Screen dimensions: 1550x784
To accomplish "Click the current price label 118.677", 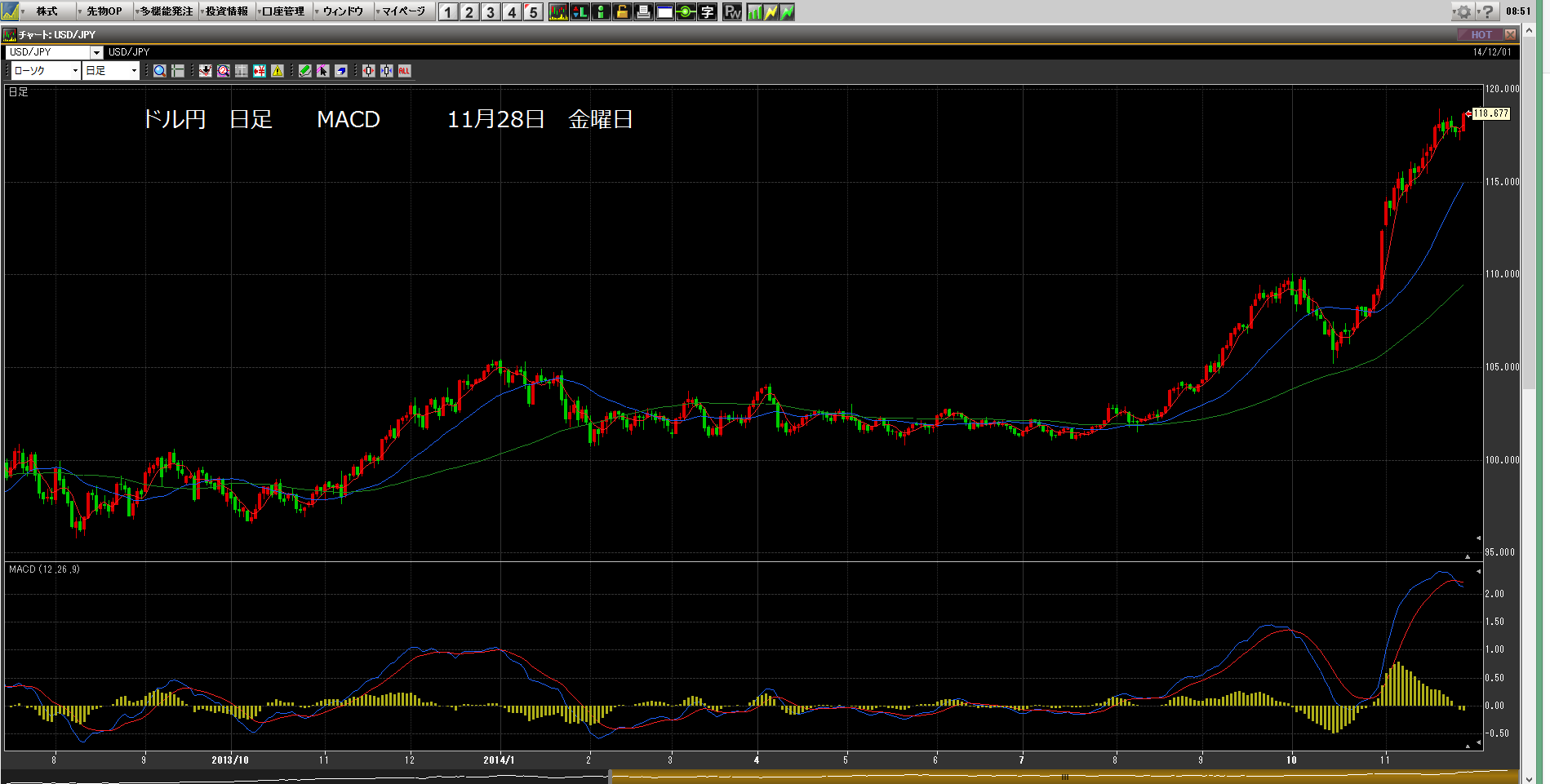I will (1490, 113).
